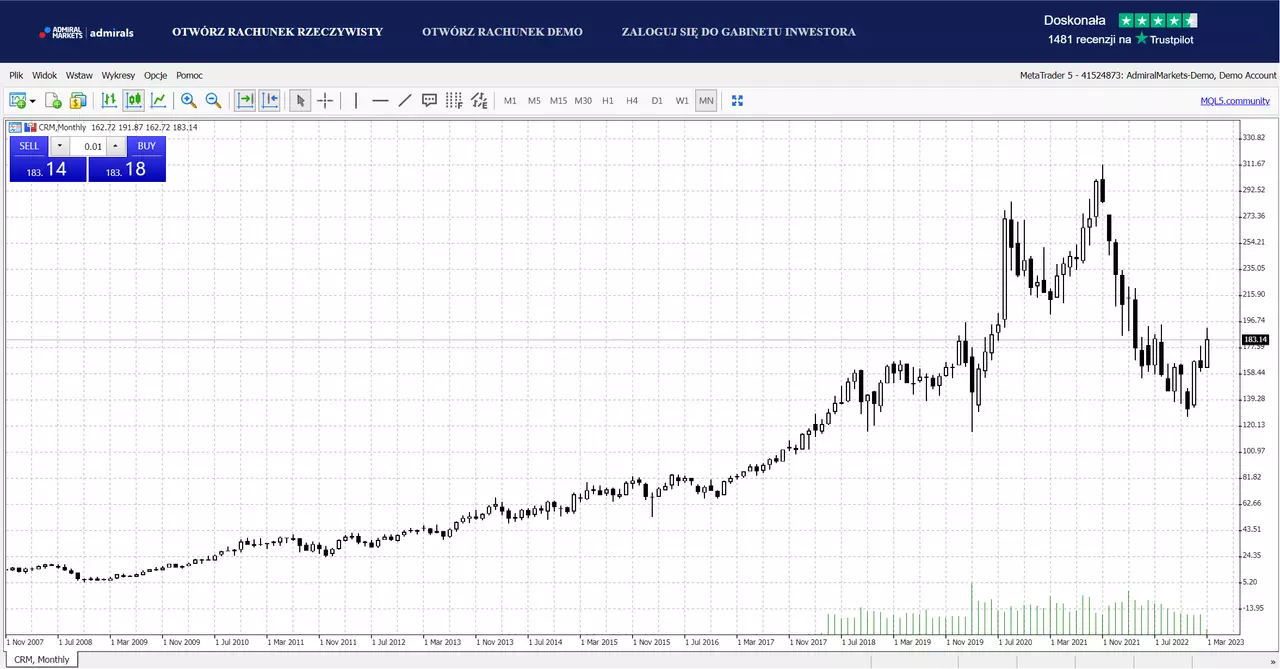Screen dimensions: 1280x669
Task: Visit the MQL5.community link
Action: pyautogui.click(x=1235, y=101)
